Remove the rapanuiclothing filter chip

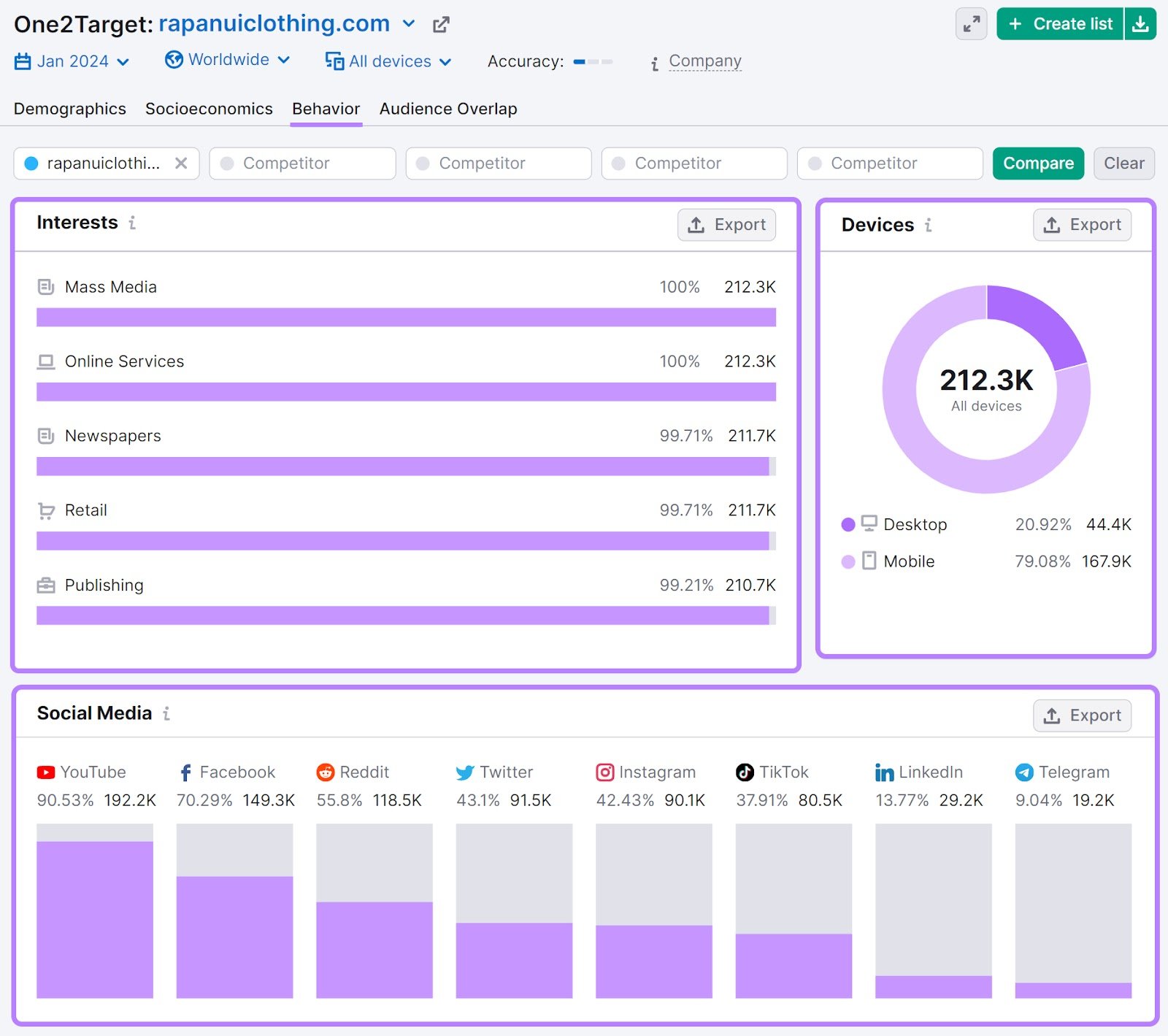[182, 163]
